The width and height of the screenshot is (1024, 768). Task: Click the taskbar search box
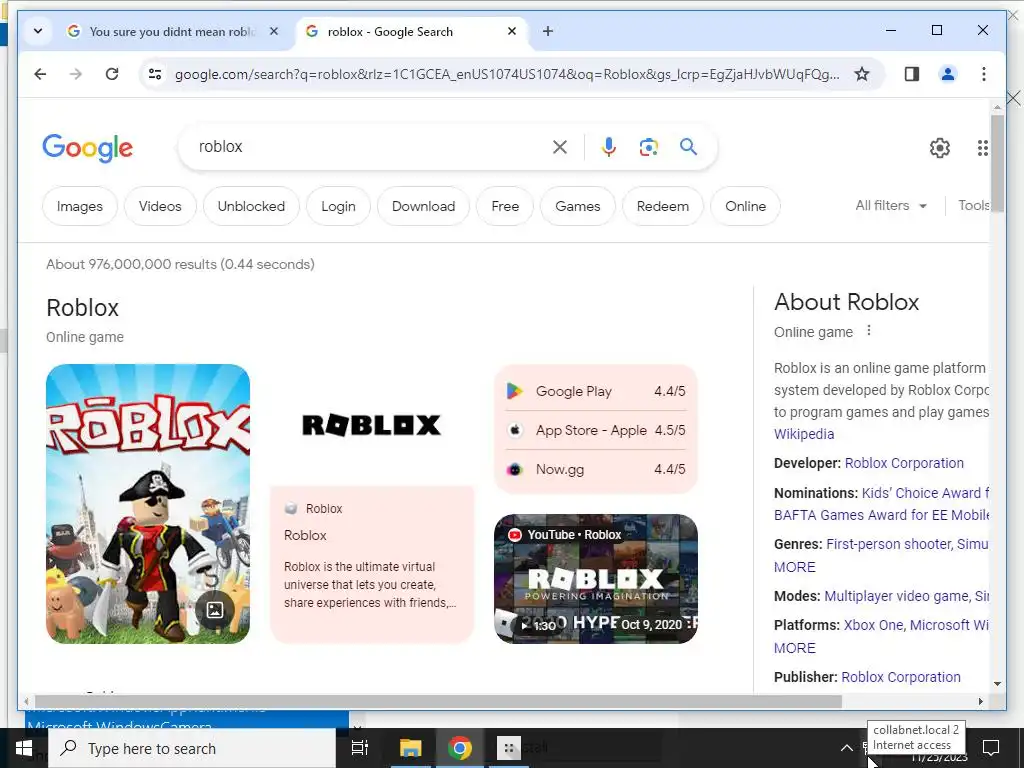[192, 748]
